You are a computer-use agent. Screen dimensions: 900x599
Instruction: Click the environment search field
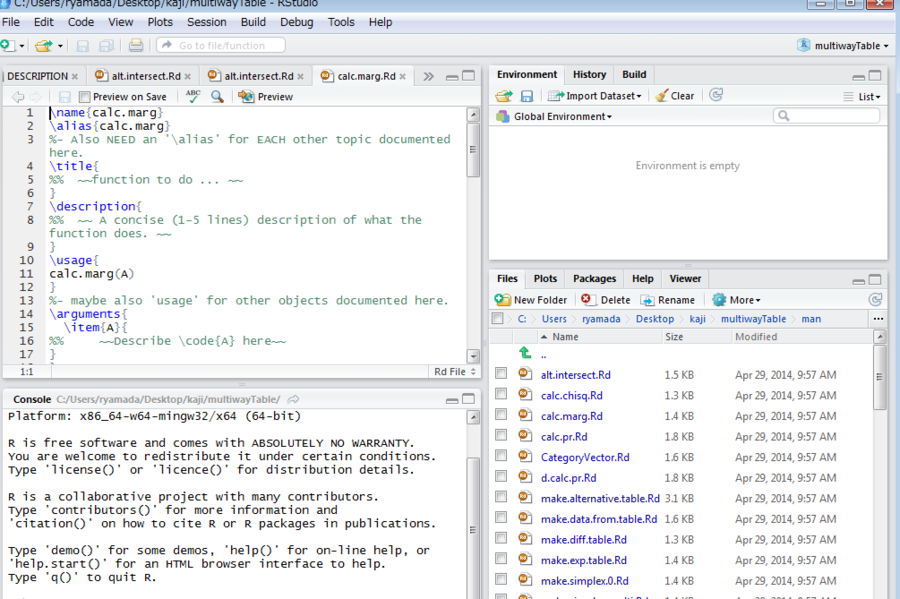point(826,116)
